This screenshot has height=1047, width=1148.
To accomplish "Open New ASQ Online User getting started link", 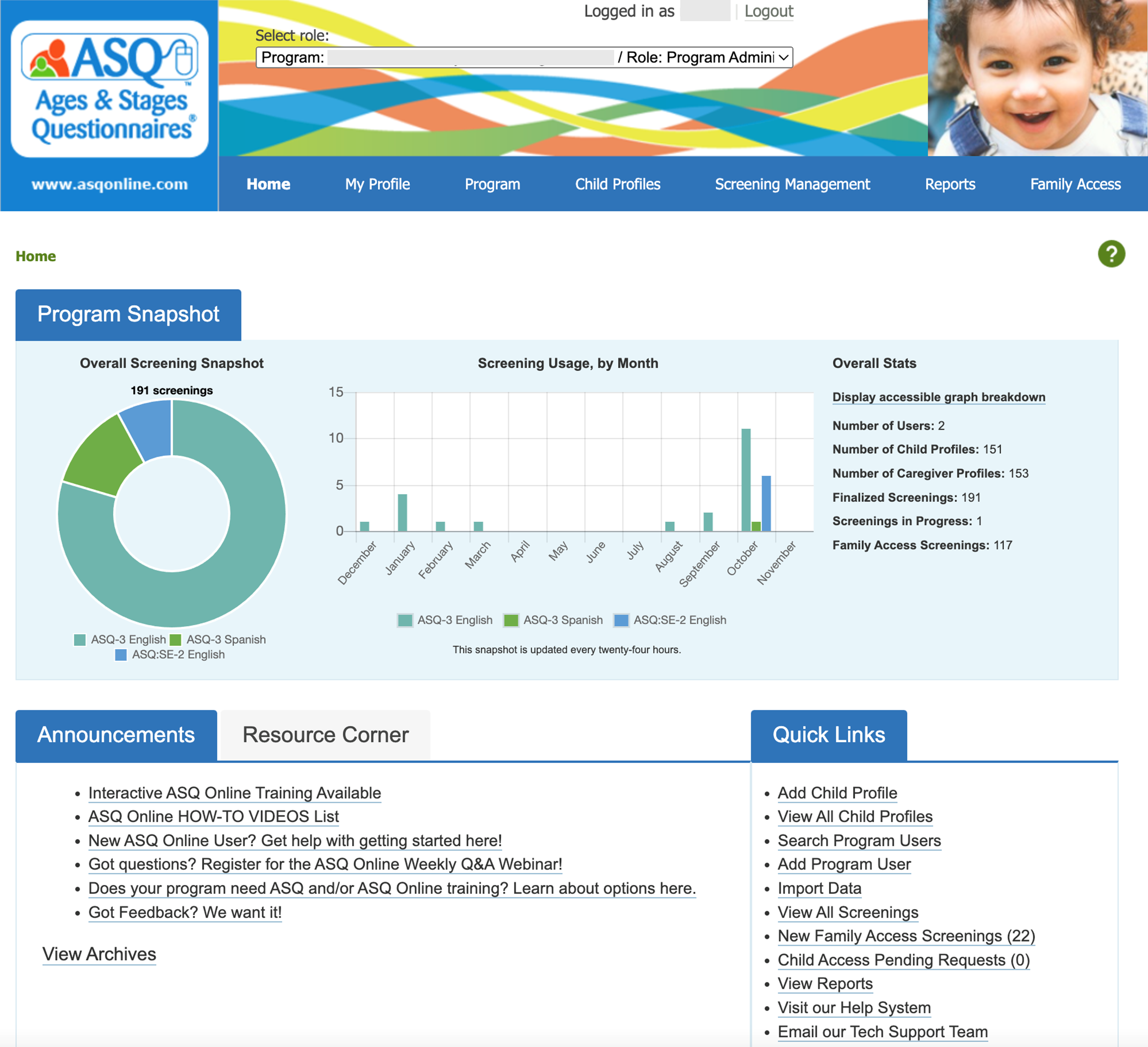I will coord(295,841).
